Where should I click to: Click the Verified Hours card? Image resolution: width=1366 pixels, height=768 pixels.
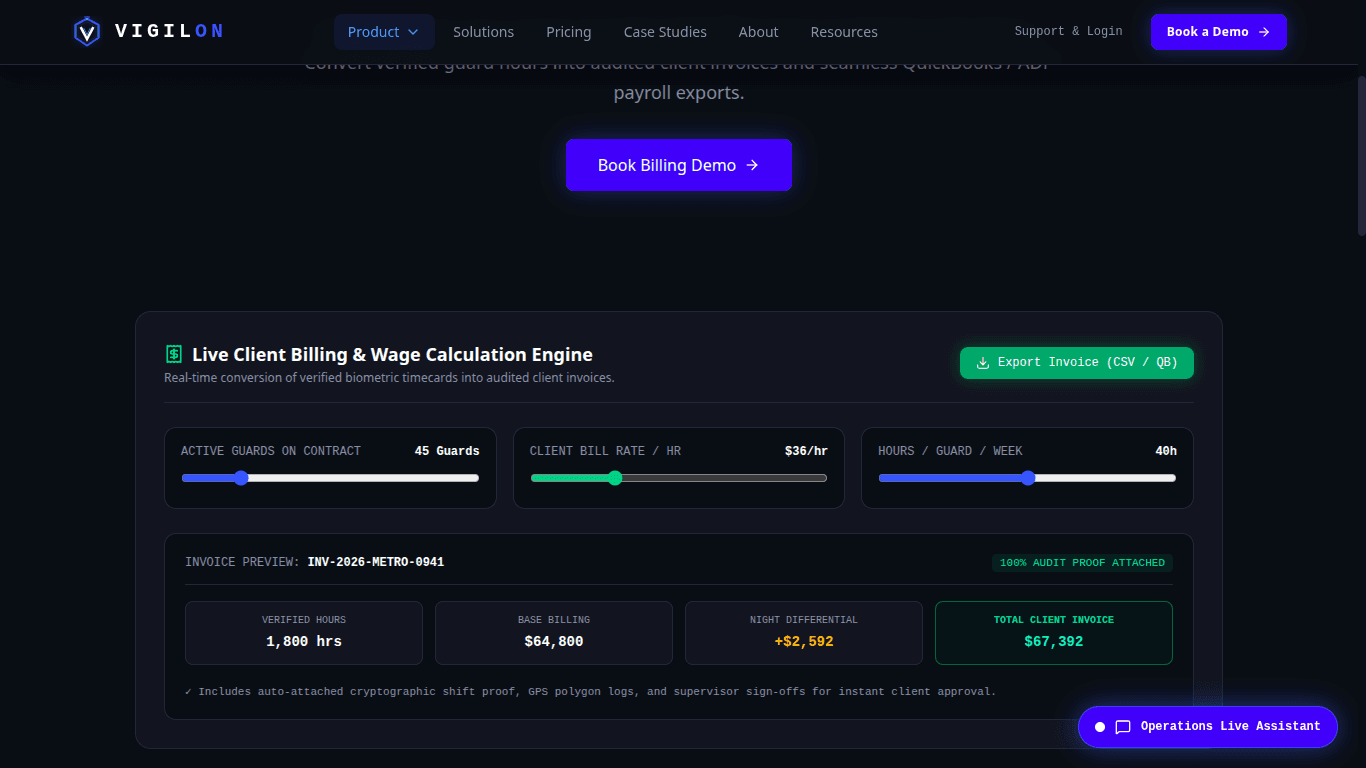click(304, 633)
